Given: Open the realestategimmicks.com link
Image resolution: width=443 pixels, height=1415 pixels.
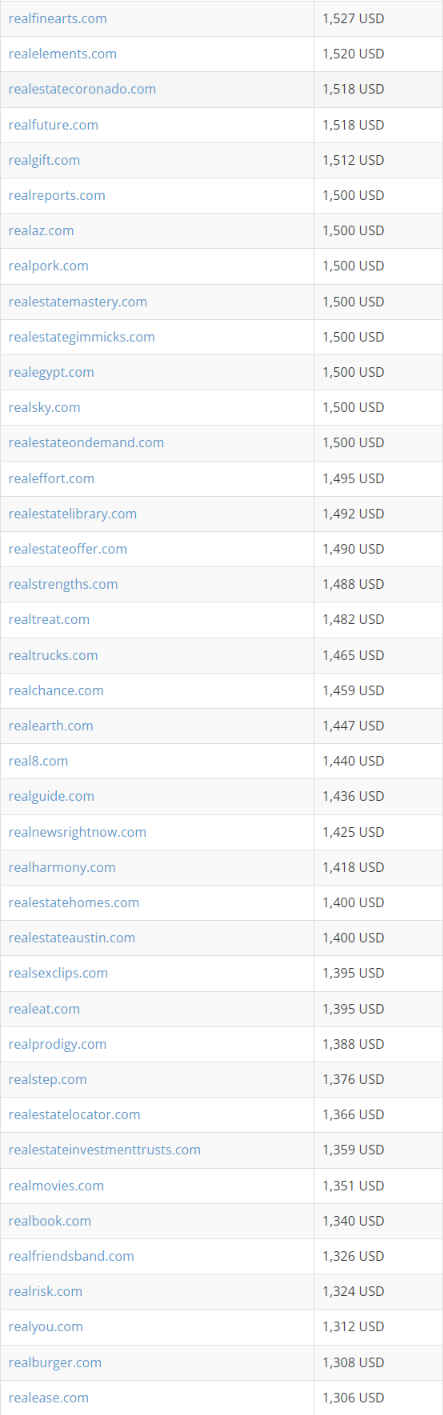Looking at the screenshot, I should [x=81, y=337].
